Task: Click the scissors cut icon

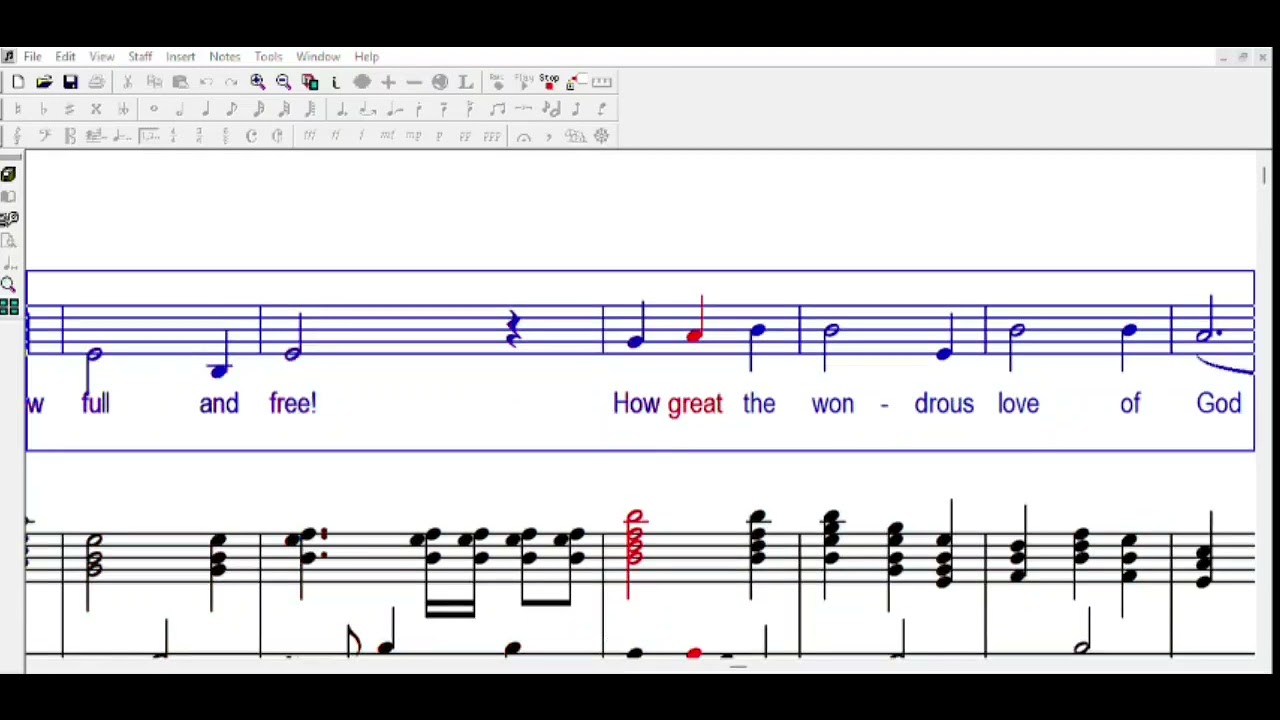Action: 128,82
